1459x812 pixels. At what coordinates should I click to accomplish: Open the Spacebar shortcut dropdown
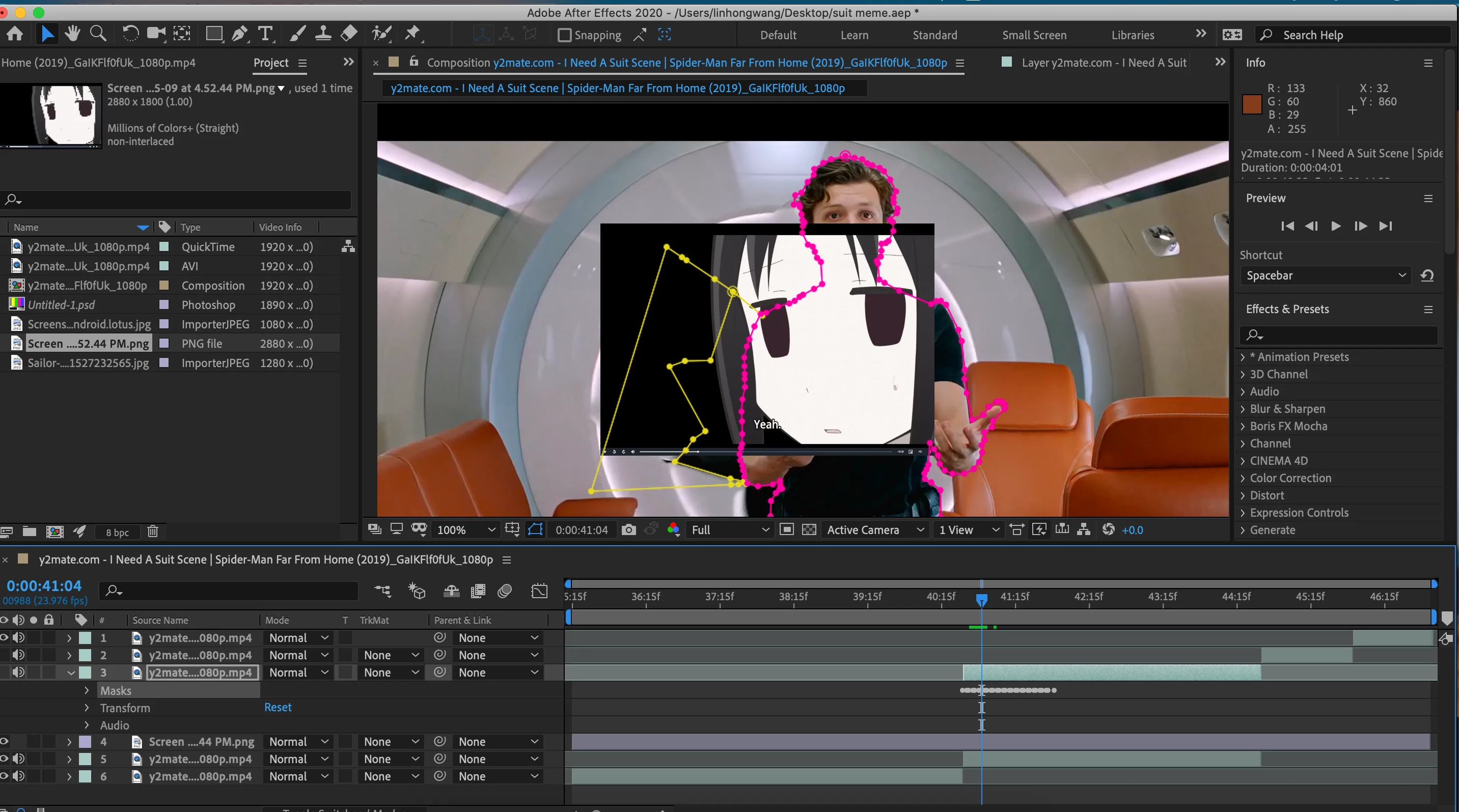coord(1326,276)
